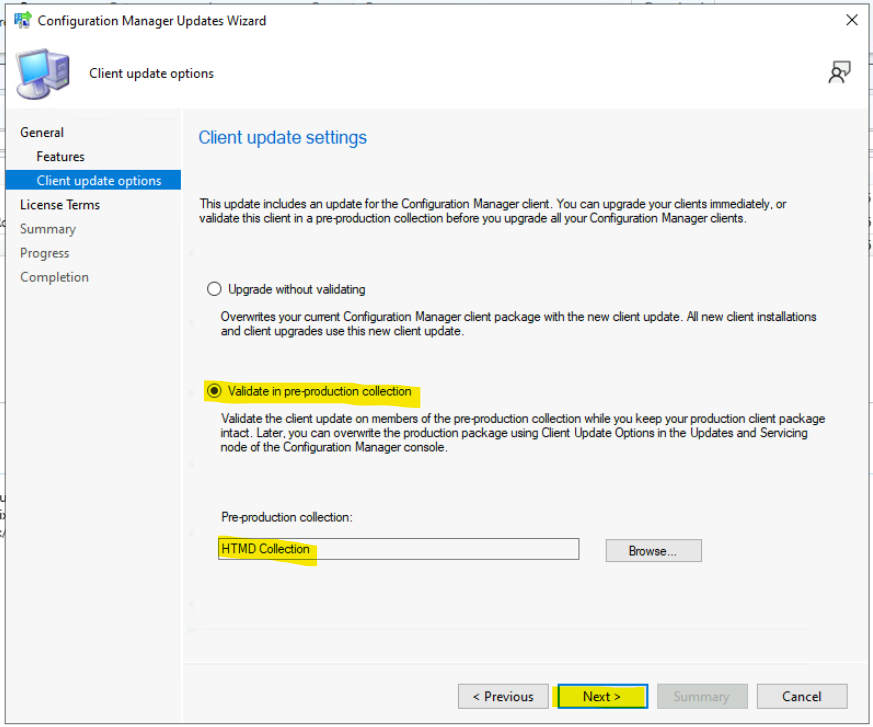This screenshot has width=873, height=727.
Task: Click the computer image in wizard header
Action: pyautogui.click(x=43, y=74)
